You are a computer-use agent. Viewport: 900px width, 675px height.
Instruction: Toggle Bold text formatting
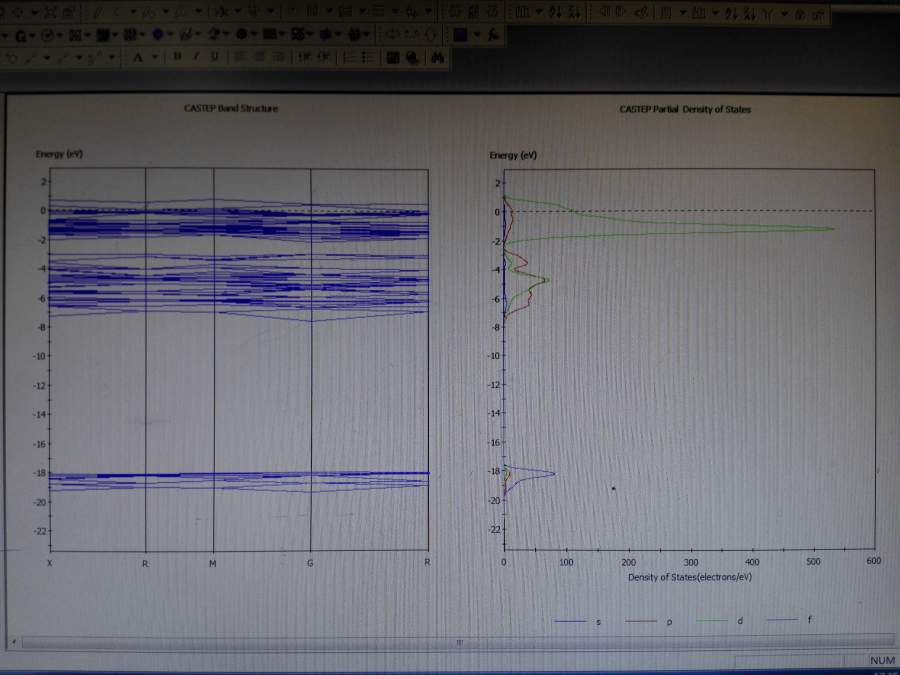(x=177, y=57)
